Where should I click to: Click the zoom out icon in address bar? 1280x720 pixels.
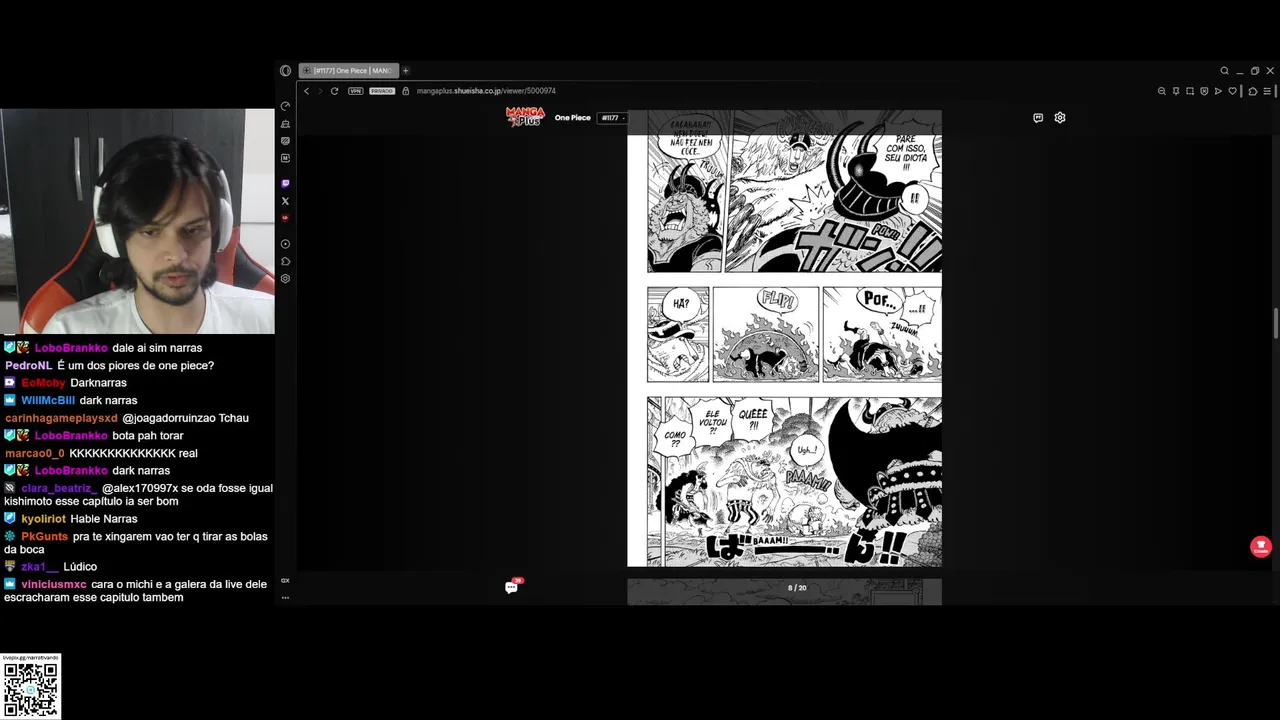click(x=1162, y=91)
